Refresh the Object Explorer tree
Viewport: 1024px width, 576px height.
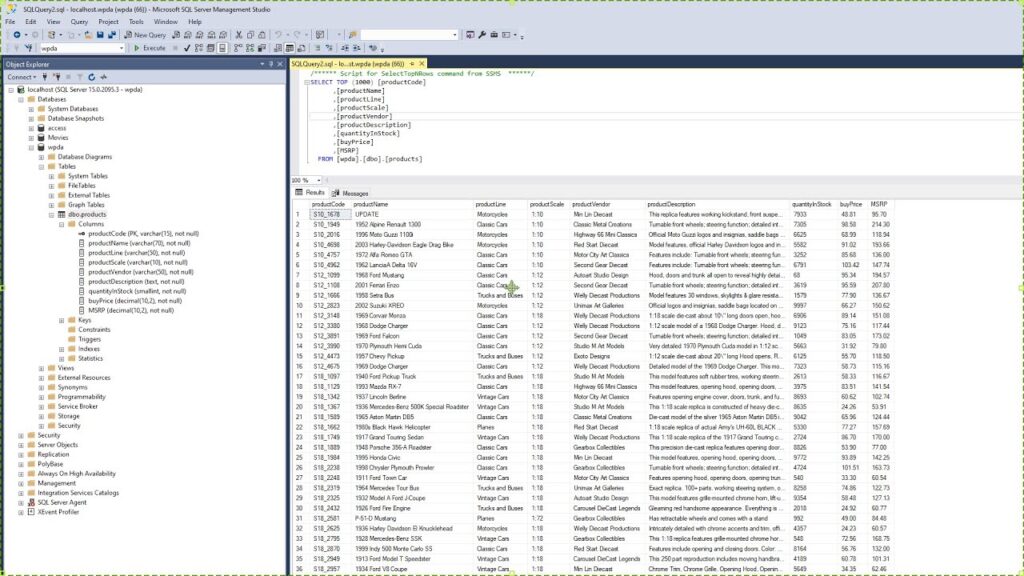[x=91, y=77]
